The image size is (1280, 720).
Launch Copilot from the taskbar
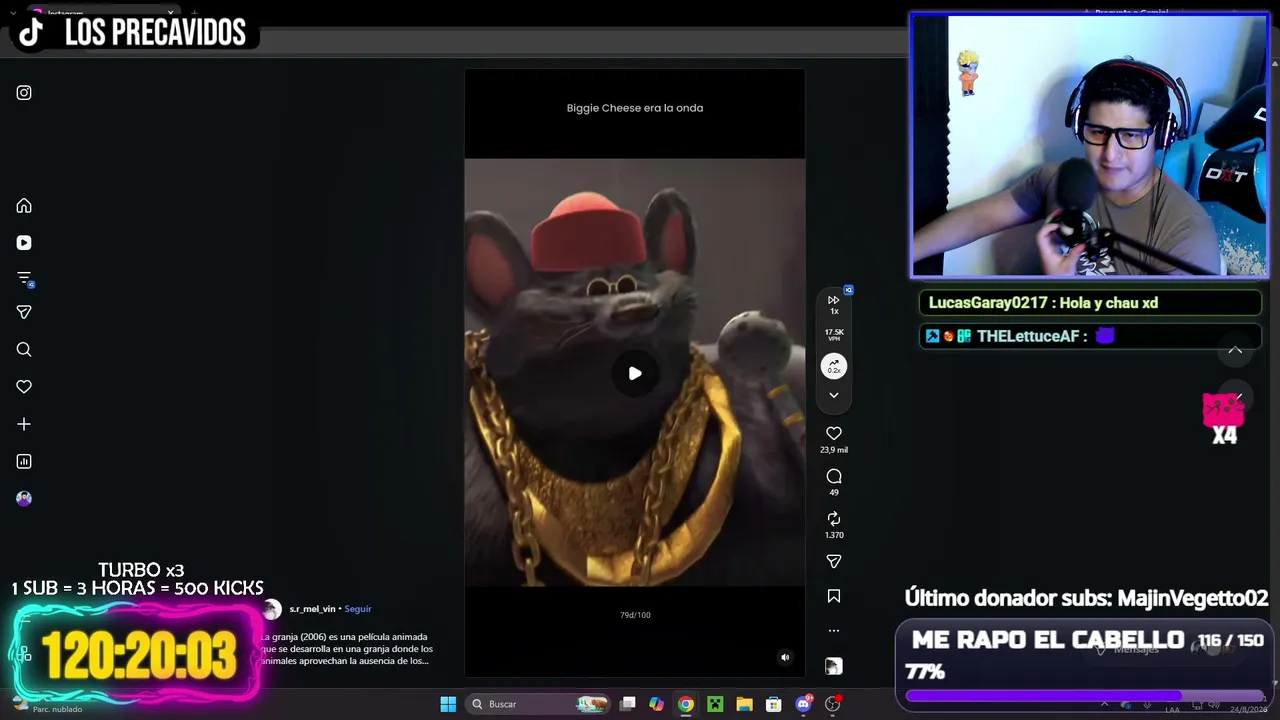coord(657,704)
